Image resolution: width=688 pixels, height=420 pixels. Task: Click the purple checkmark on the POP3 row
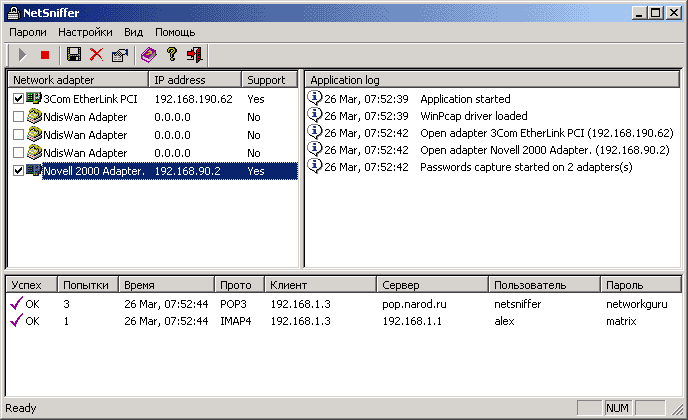(16, 303)
